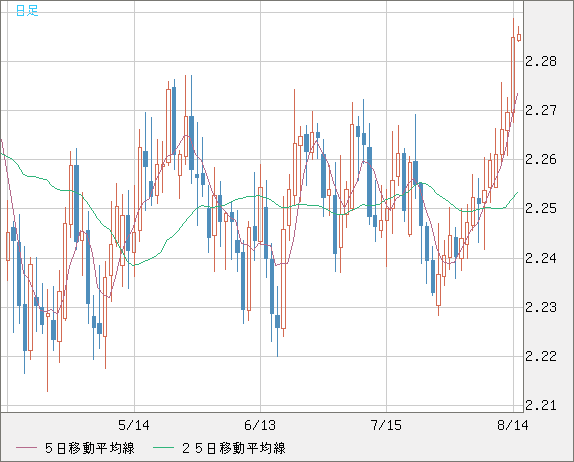
Task: Click the purple 5-day average legend line
Action: pos(26,448)
